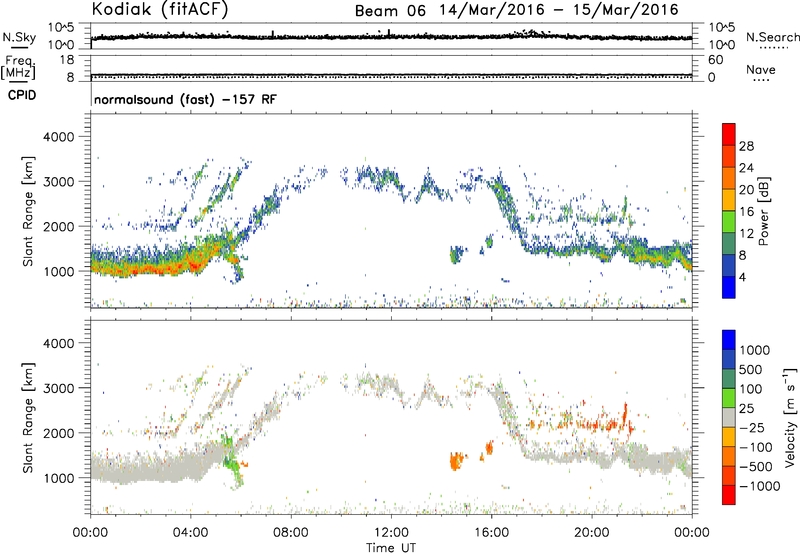Click the "Velocity [m s-1]" color bar title

[x=790, y=417]
